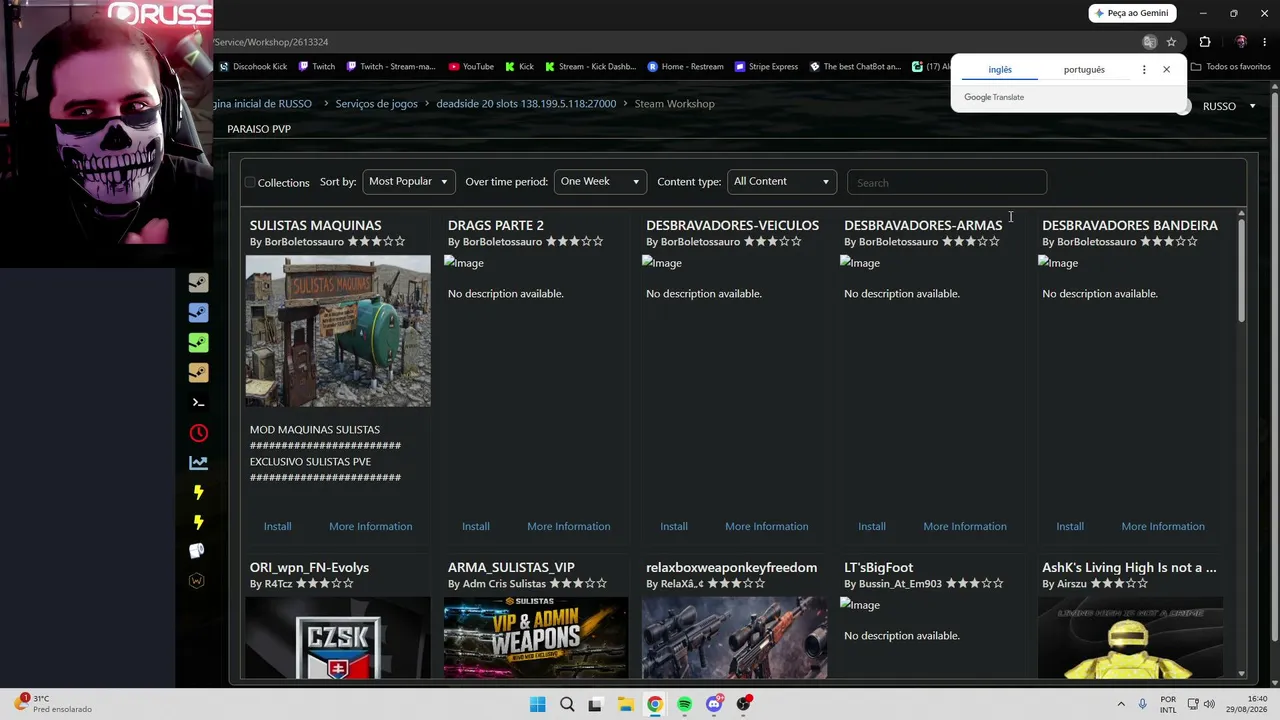The height and width of the screenshot is (720, 1280).
Task: Click the hexagon W sidebar icon
Action: click(197, 581)
